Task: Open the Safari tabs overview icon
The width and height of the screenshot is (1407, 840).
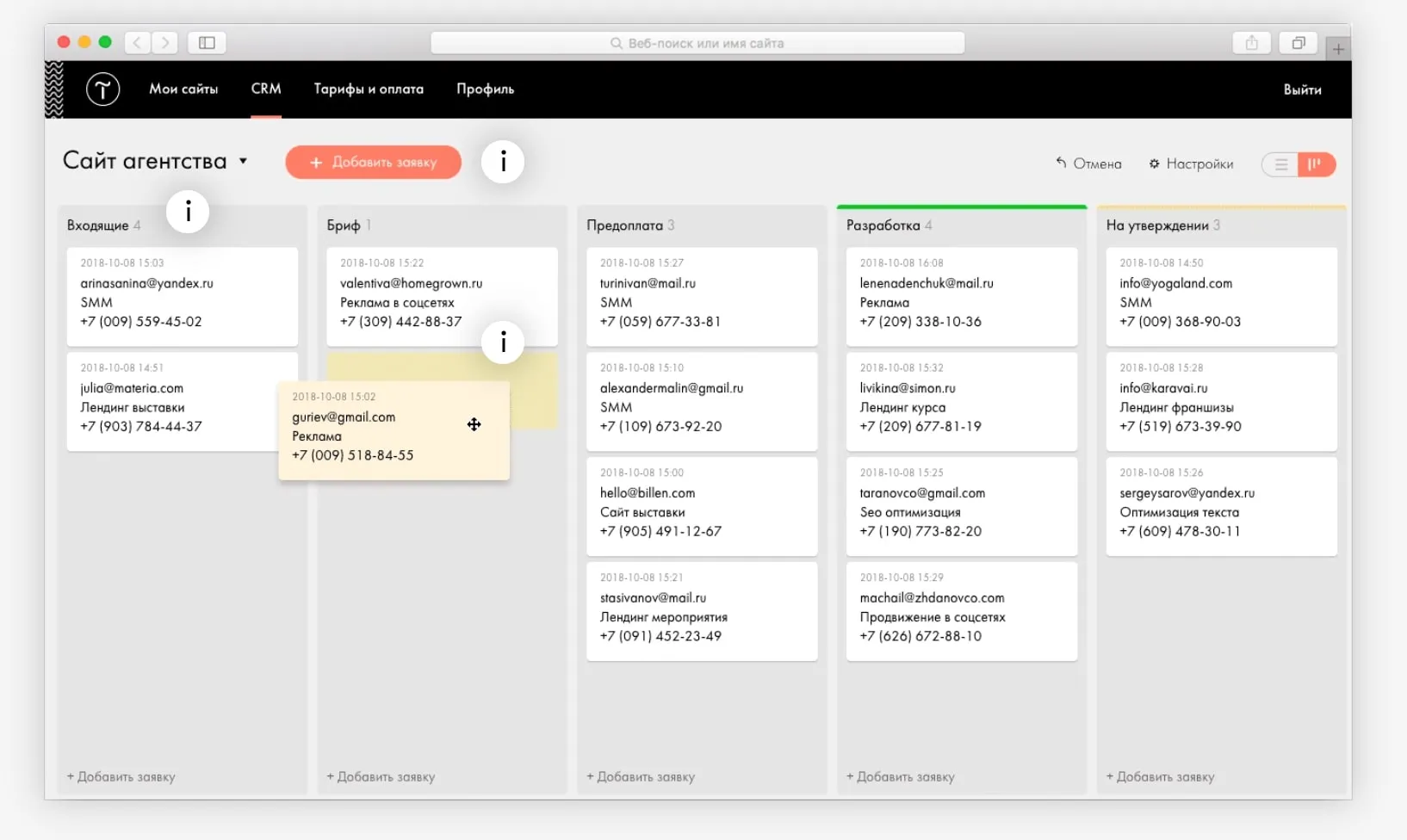Action: [1299, 43]
